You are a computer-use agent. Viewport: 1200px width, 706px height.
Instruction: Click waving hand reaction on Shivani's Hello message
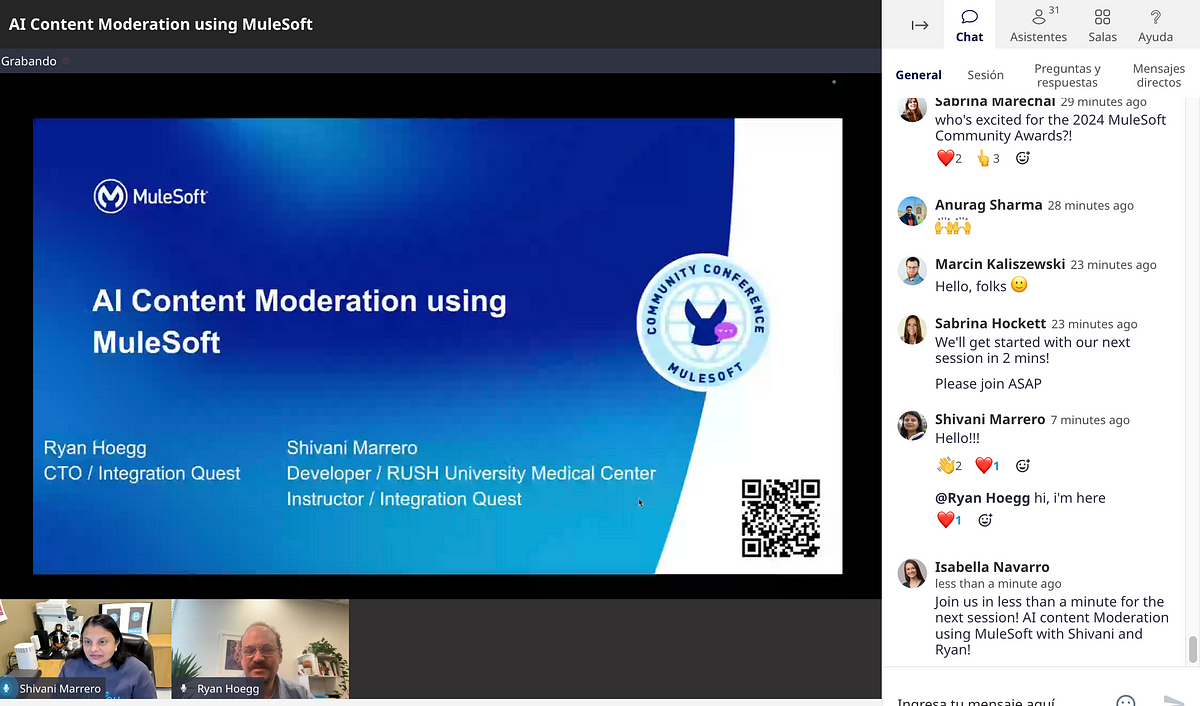tap(949, 465)
